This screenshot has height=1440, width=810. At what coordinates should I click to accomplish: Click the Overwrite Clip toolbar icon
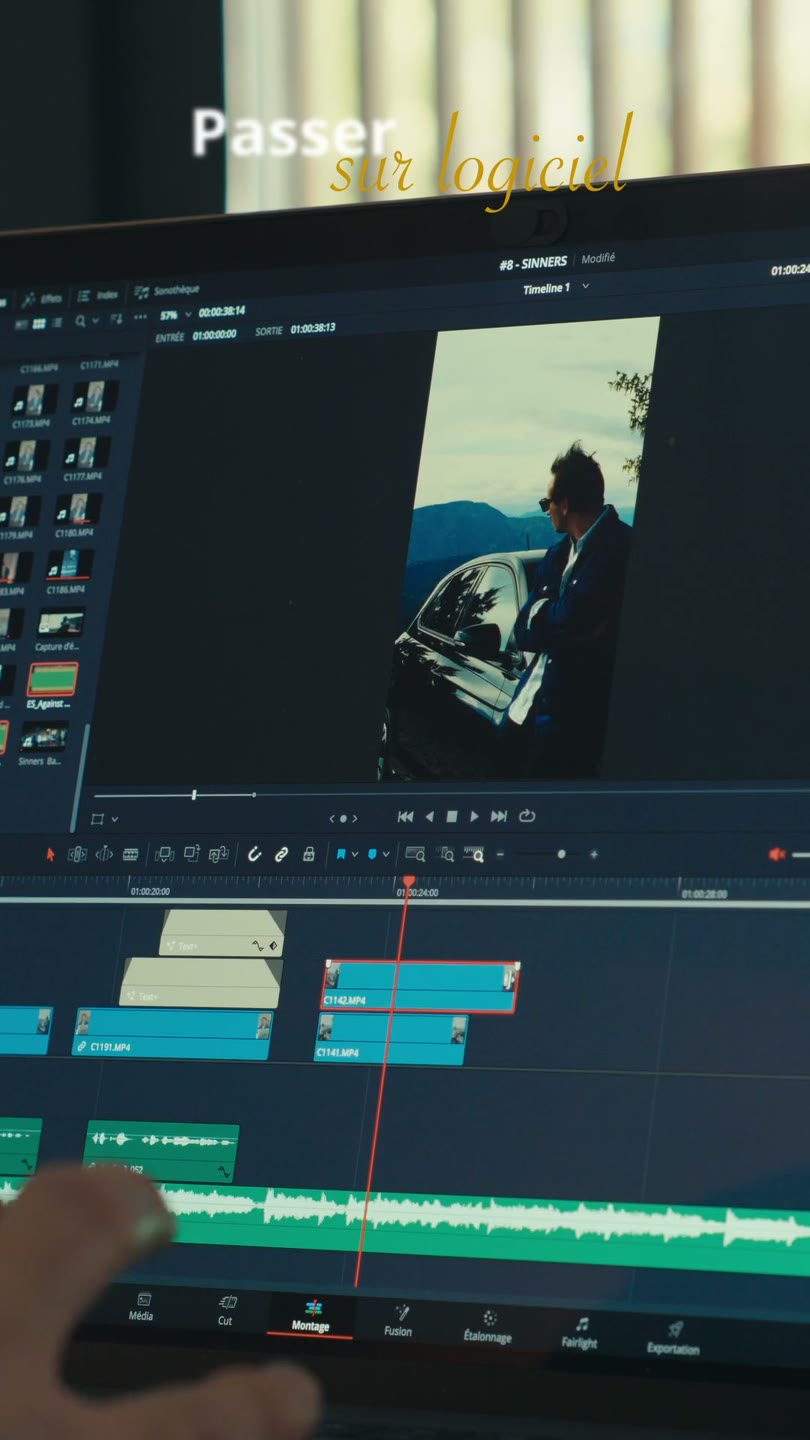click(x=192, y=854)
